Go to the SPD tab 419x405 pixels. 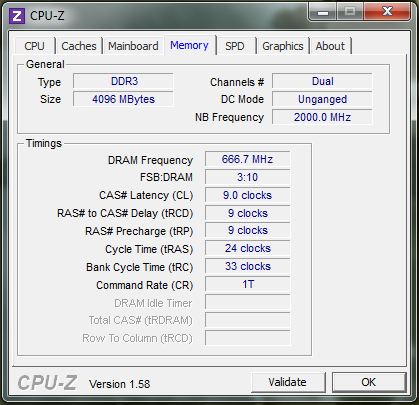coord(235,46)
